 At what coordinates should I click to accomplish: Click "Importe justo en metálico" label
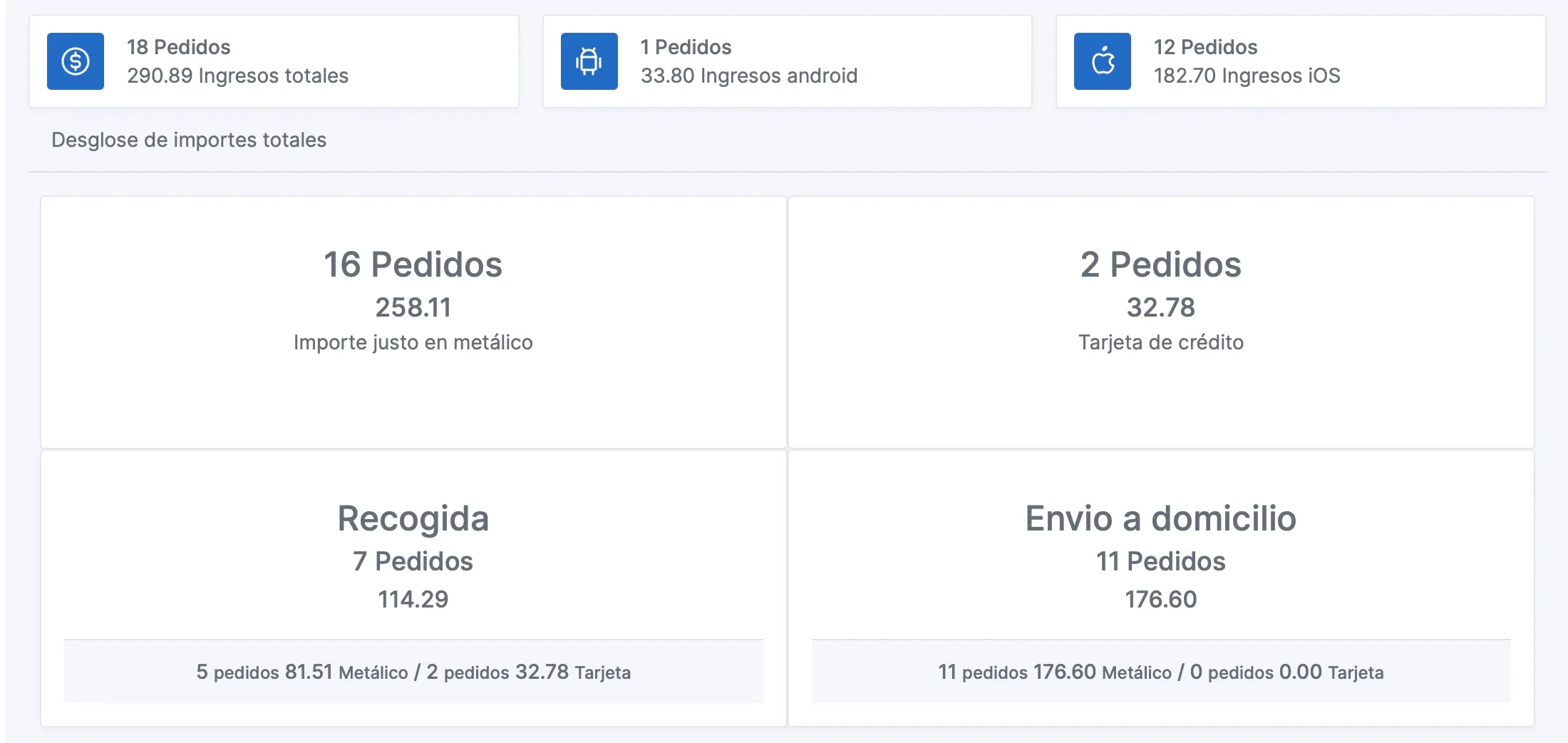(x=413, y=342)
